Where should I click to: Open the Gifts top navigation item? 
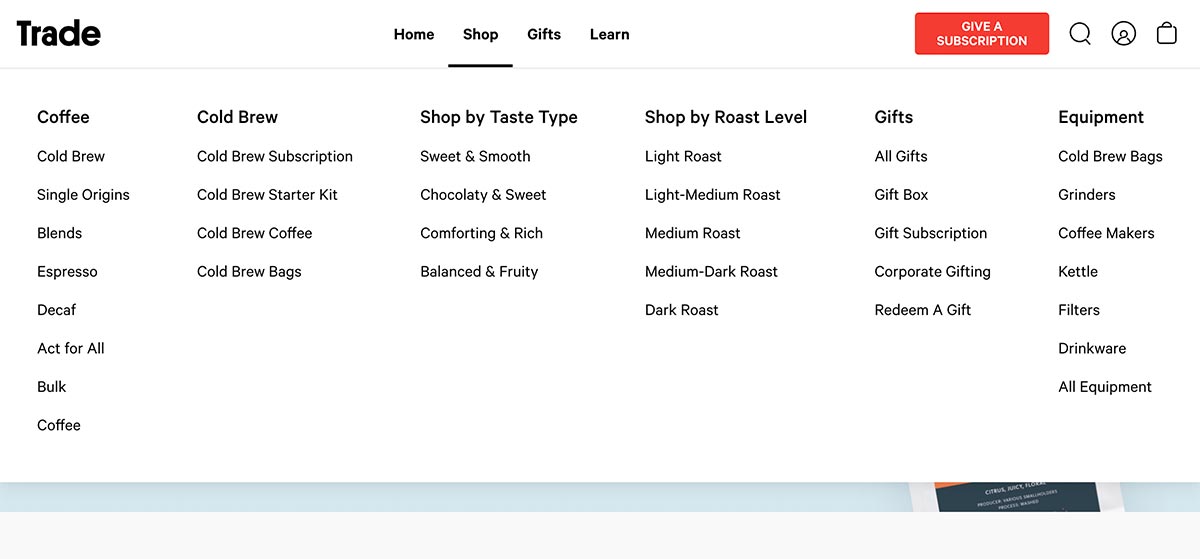point(544,34)
